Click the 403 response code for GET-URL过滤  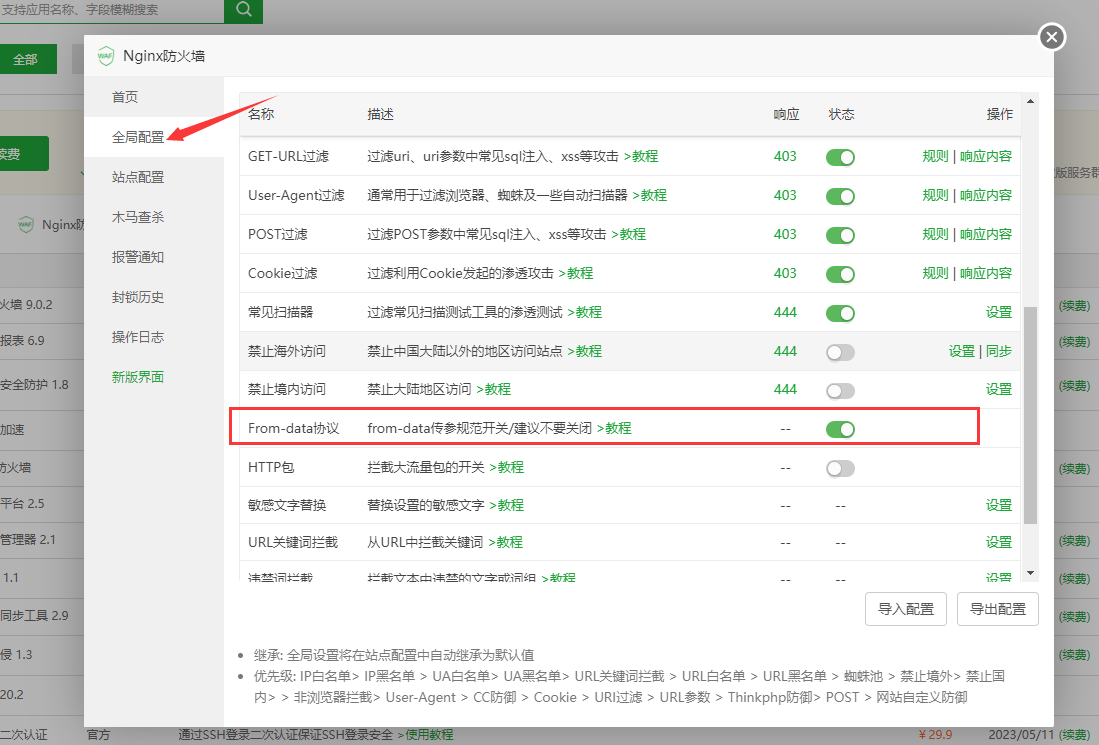[x=785, y=156]
